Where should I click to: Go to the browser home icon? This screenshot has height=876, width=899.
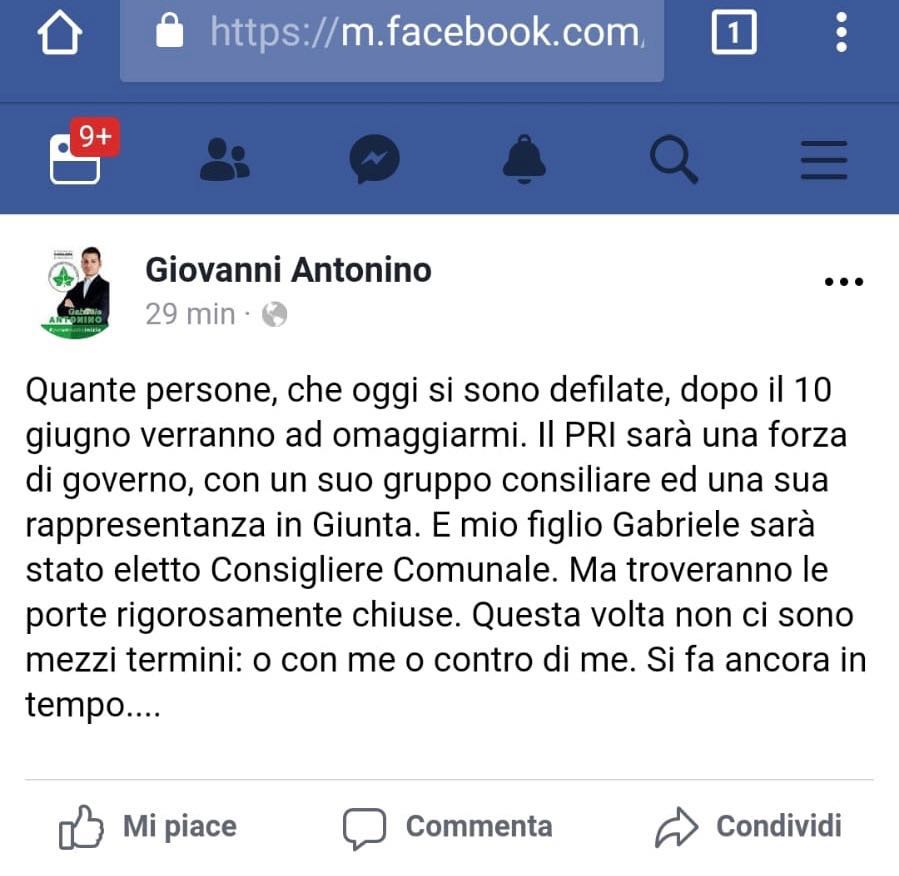click(x=60, y=33)
